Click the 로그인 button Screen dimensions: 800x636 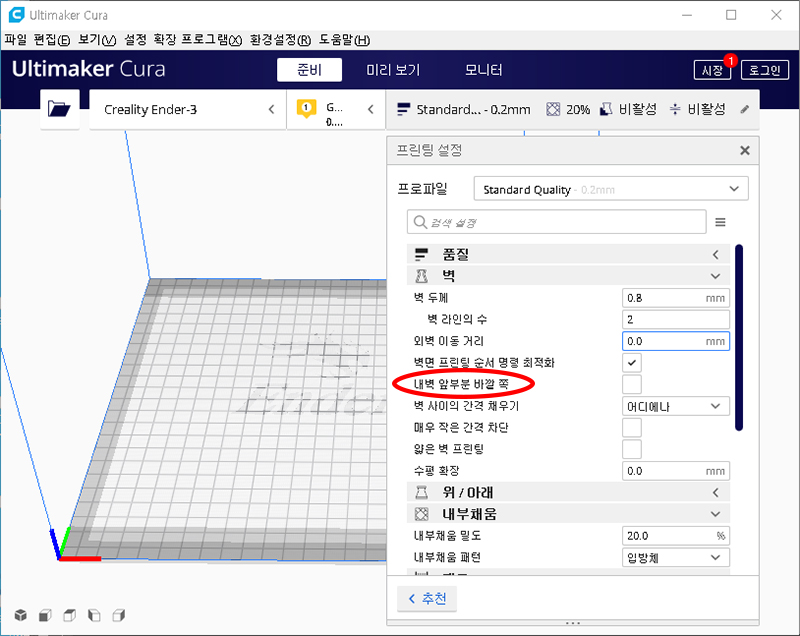click(x=764, y=70)
